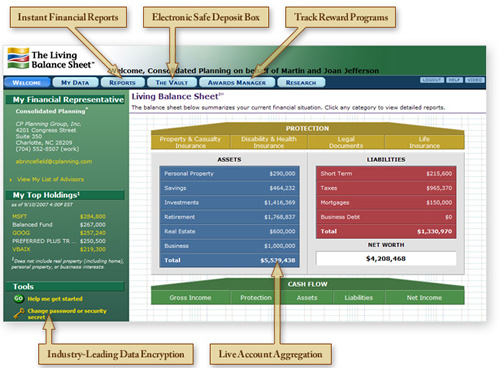Open the PREFERRED PLUS TR holding row
This screenshot has height=368, width=500.
(59, 241)
